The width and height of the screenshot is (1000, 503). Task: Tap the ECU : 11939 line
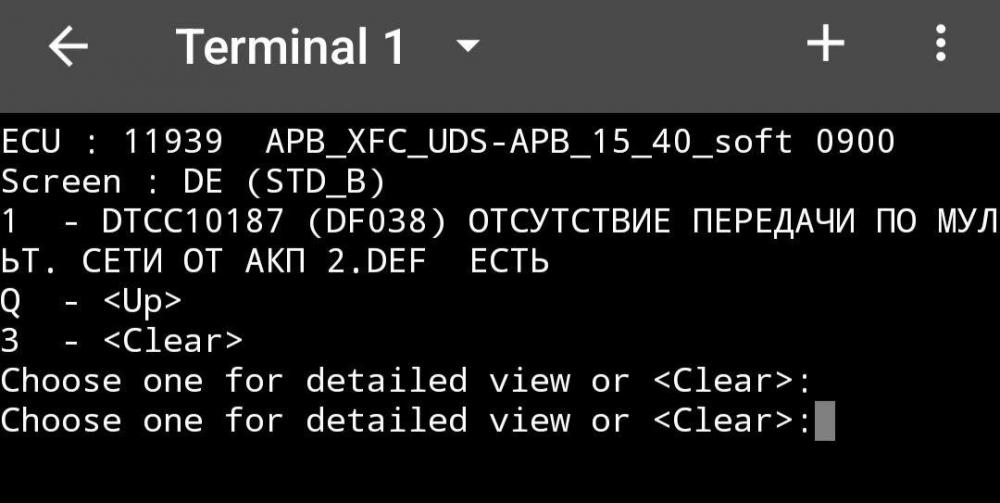click(448, 142)
